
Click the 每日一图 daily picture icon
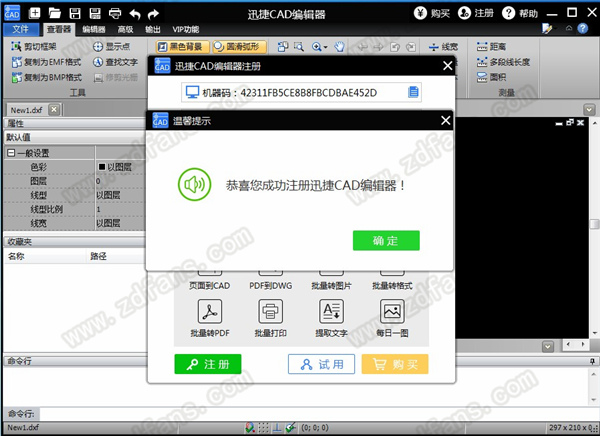[x=392, y=311]
